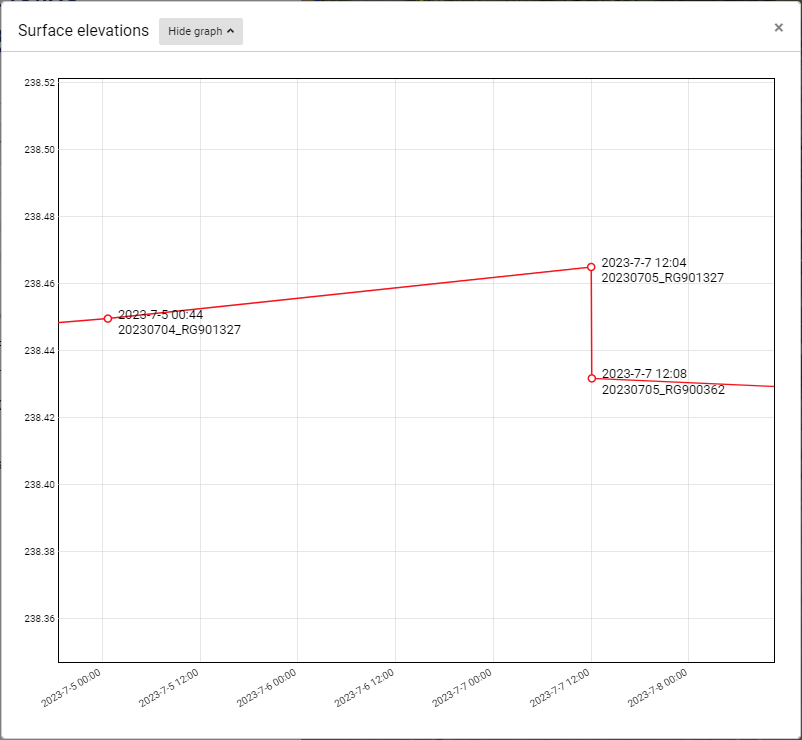This screenshot has height=740, width=802.
Task: Close the Surface elevations dialog
Action: (x=778, y=28)
